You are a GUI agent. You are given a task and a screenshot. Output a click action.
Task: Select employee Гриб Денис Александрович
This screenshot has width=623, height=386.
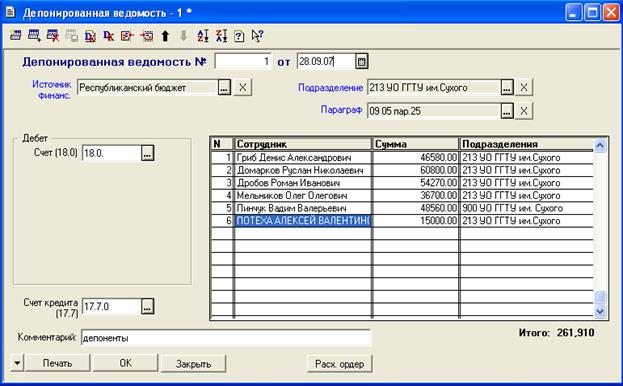(x=303, y=158)
